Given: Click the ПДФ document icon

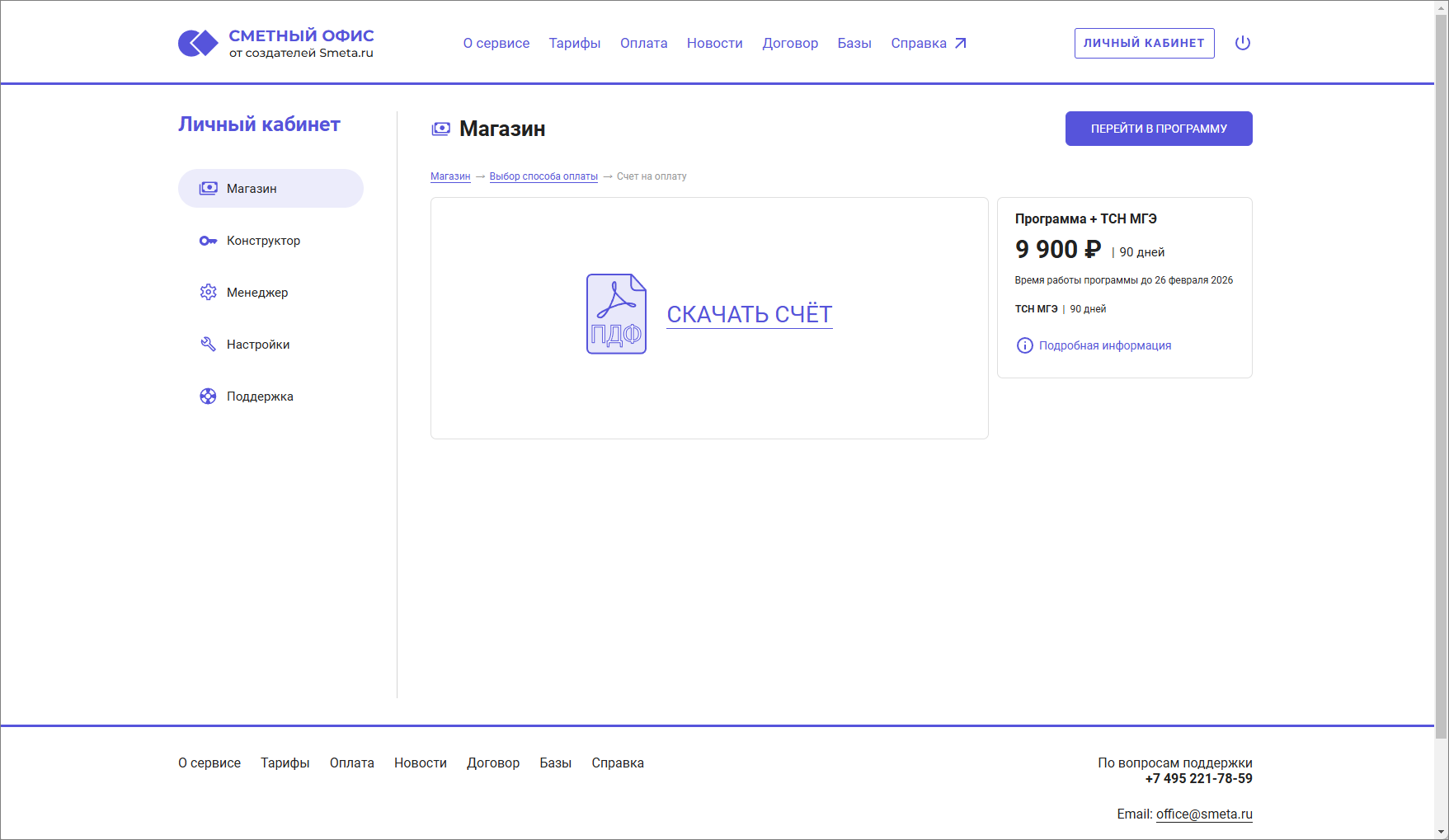Looking at the screenshot, I should (616, 315).
